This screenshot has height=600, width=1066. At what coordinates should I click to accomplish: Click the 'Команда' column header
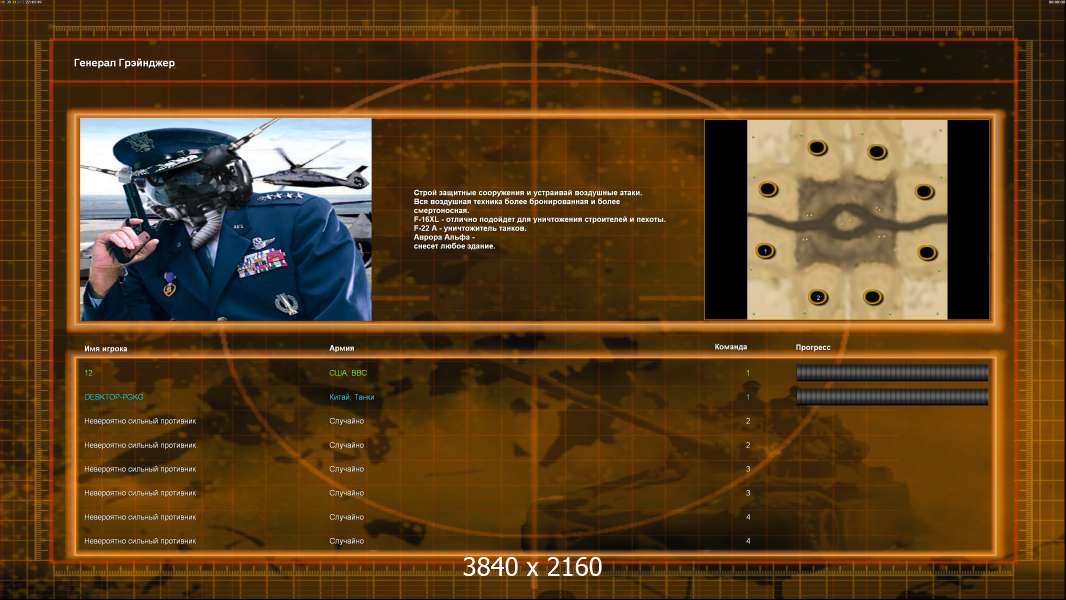click(x=730, y=347)
